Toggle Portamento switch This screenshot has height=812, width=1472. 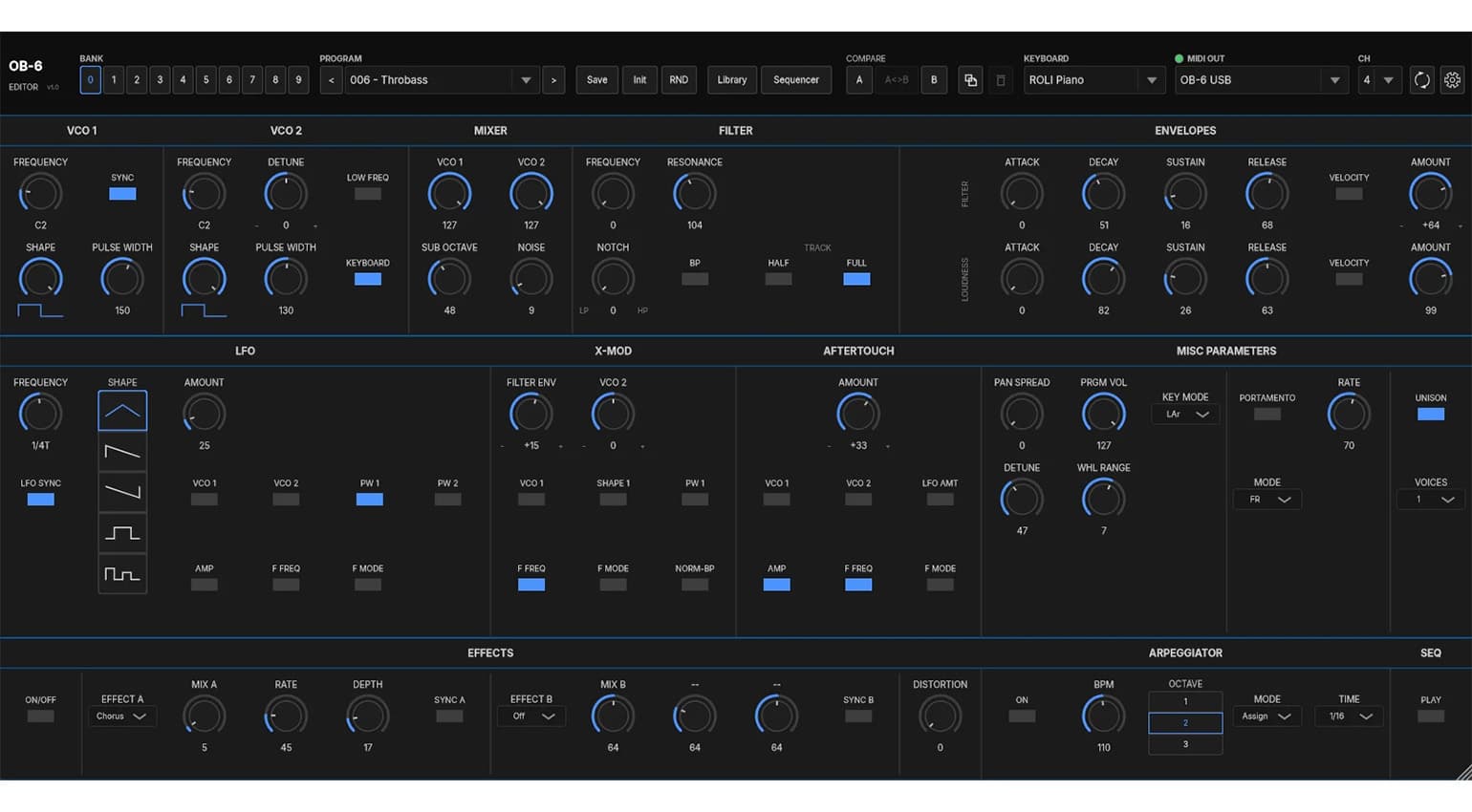pyautogui.click(x=1267, y=414)
